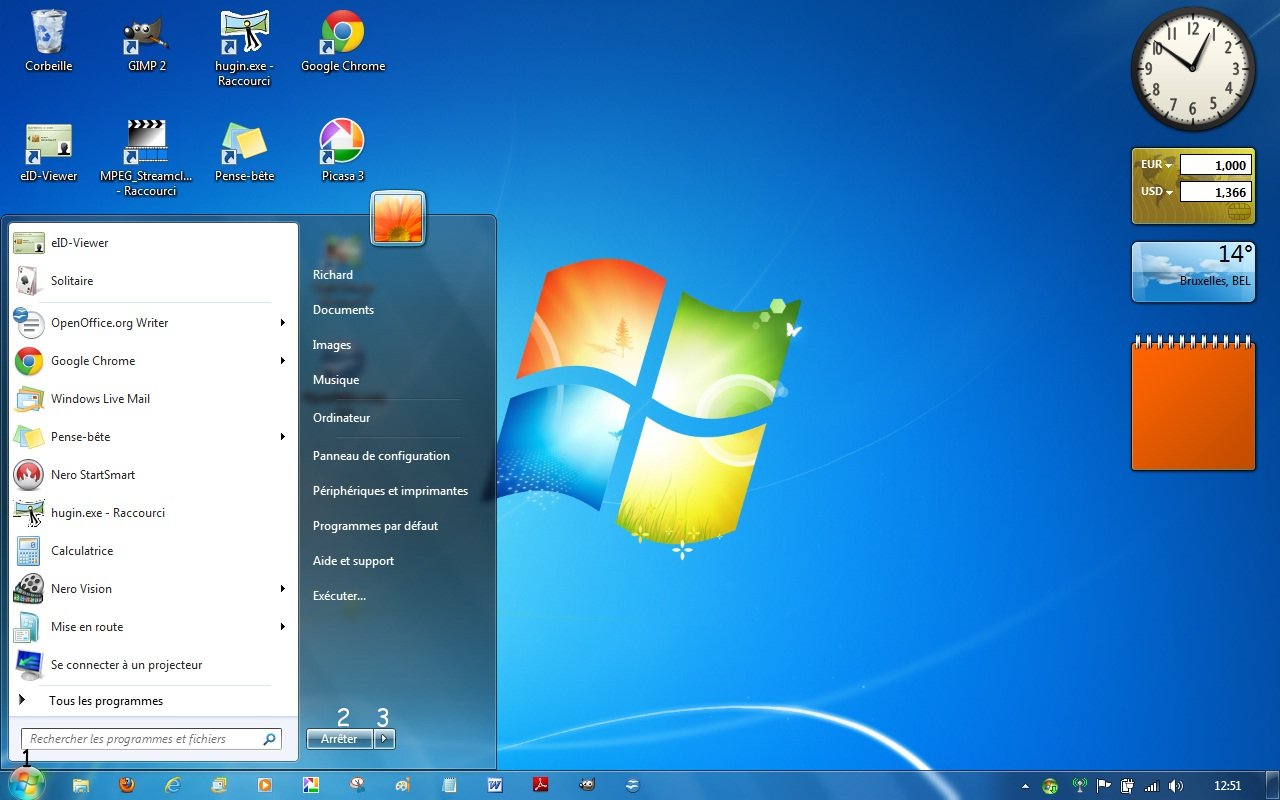
Task: Click the Arrêter shutdown button
Action: pyautogui.click(x=339, y=739)
